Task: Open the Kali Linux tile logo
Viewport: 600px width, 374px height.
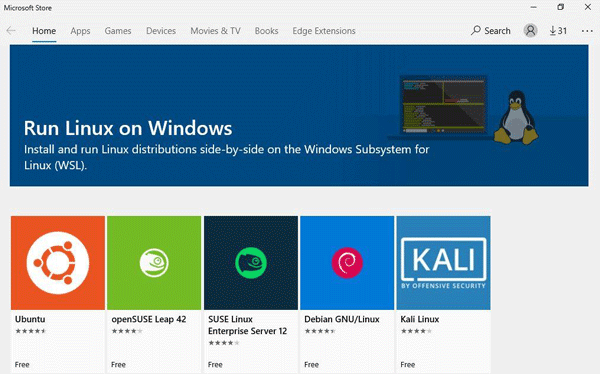Action: click(443, 263)
